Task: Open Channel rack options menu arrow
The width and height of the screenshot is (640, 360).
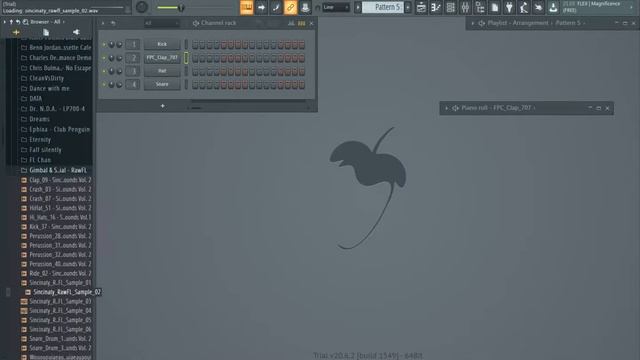Action: [x=103, y=23]
